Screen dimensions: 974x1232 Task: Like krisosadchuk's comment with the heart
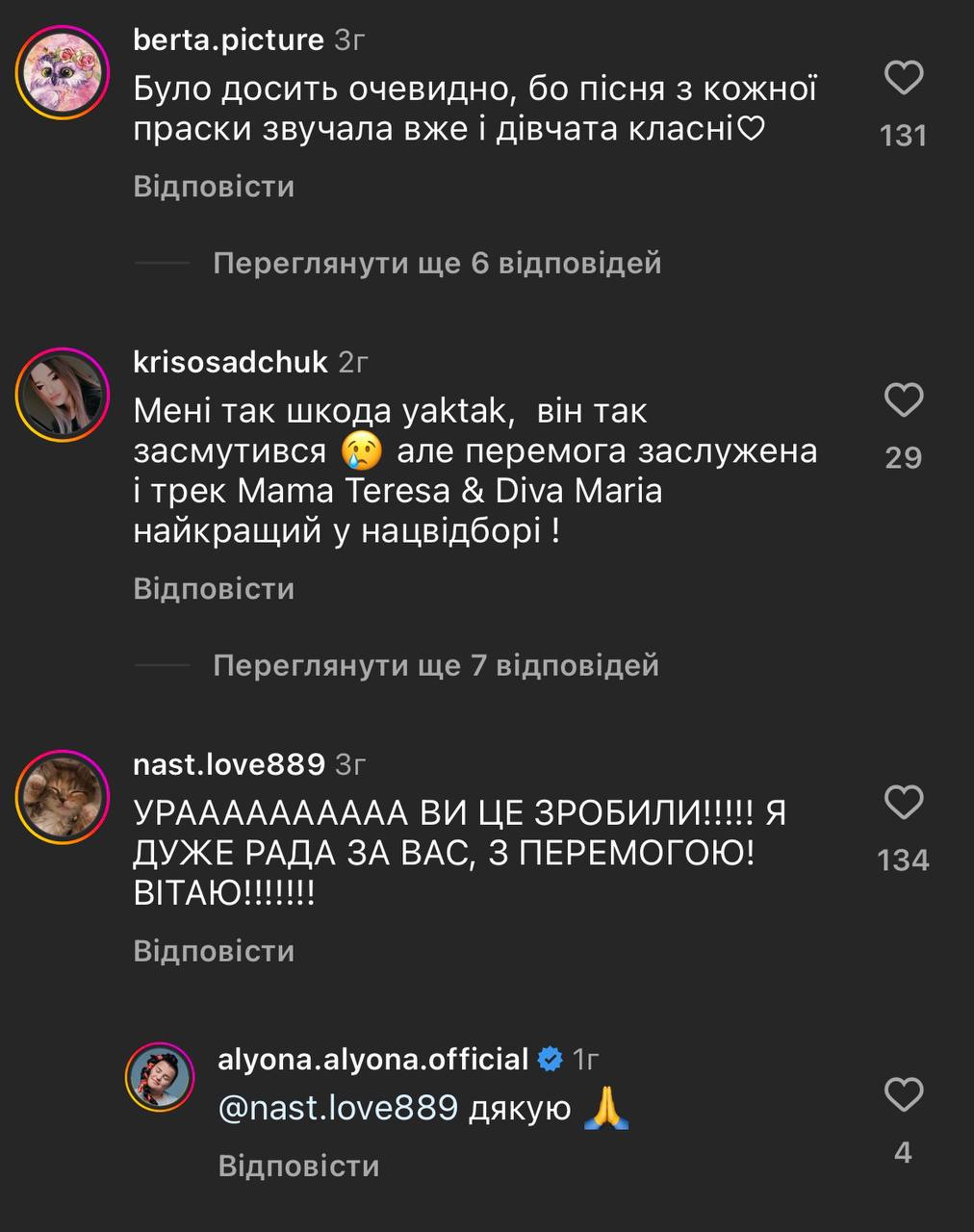[903, 399]
